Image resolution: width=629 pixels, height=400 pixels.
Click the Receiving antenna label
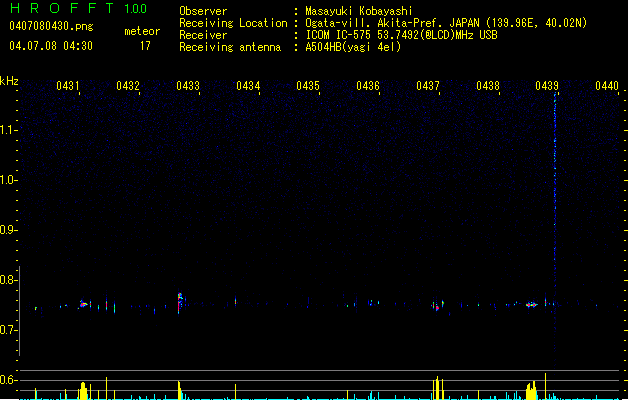tap(230, 47)
